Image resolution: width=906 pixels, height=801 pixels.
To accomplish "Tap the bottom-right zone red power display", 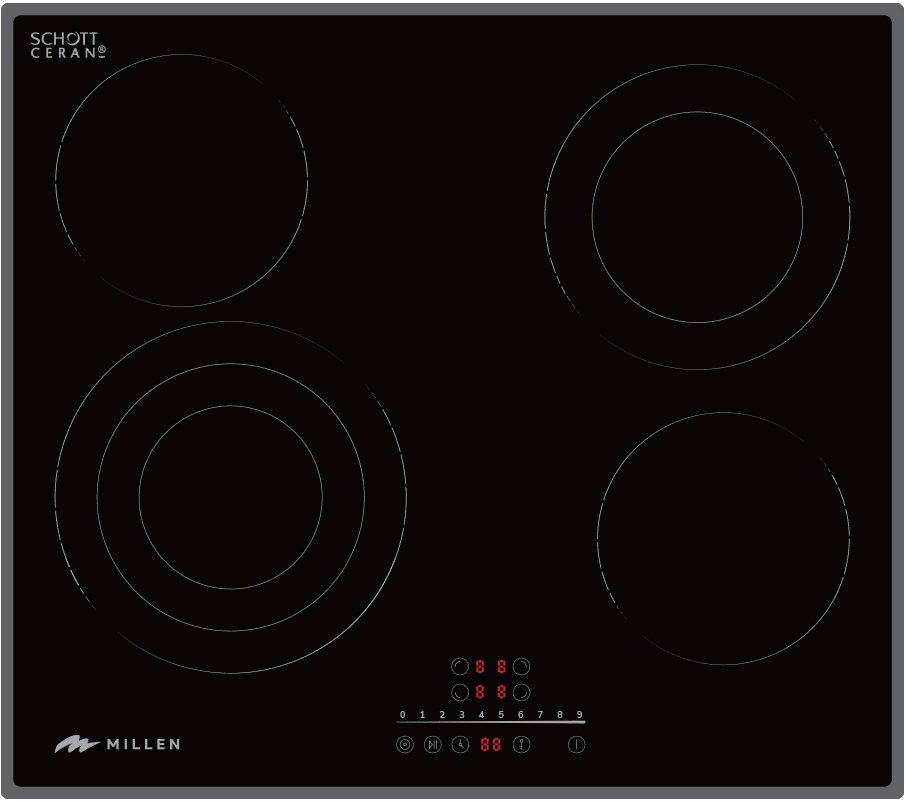I will point(501,691).
